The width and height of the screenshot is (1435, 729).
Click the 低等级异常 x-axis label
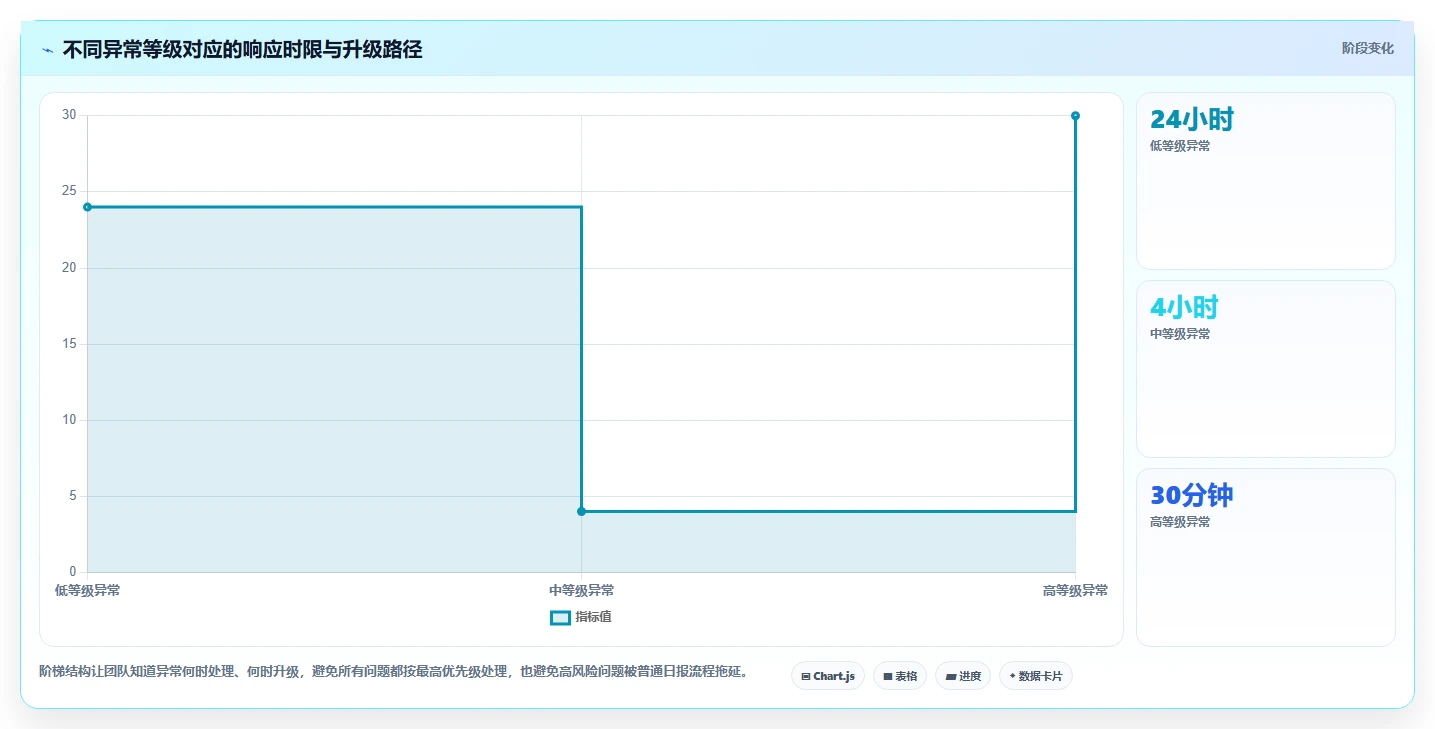tap(88, 591)
